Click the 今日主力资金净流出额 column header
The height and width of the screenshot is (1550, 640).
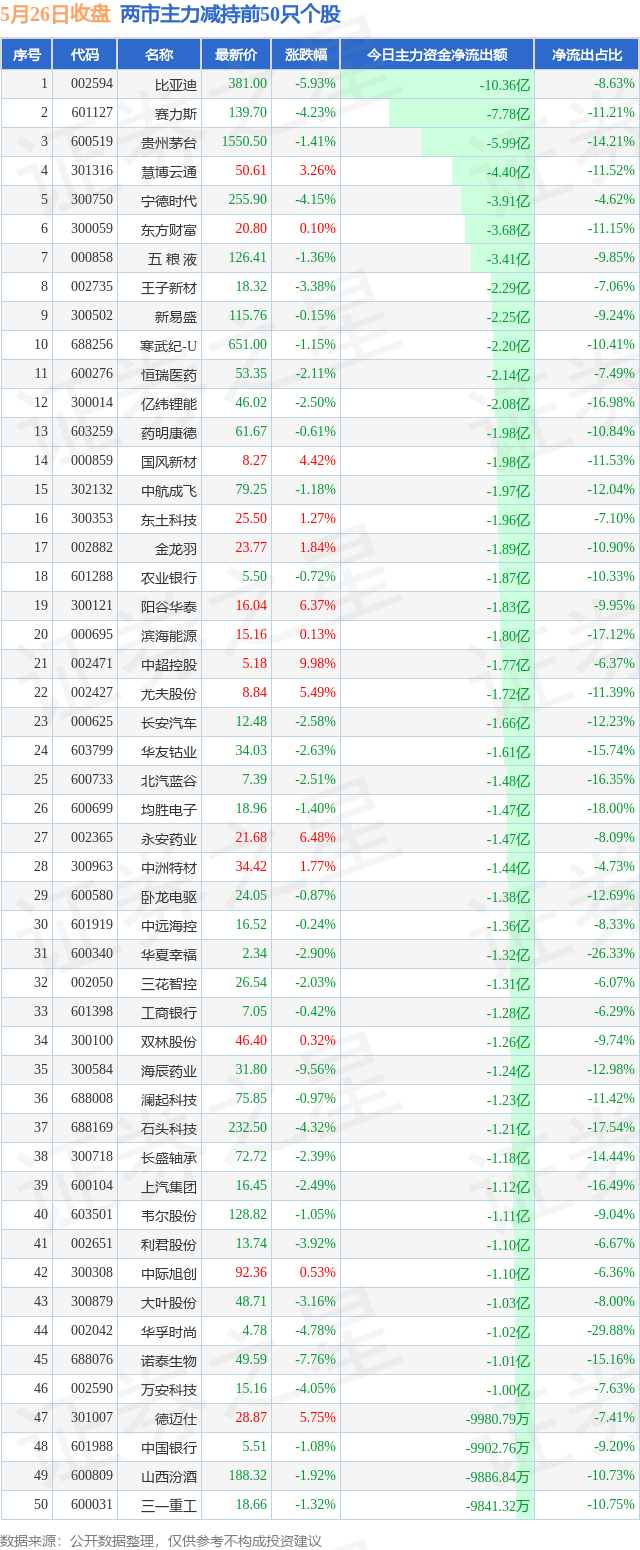point(437,55)
